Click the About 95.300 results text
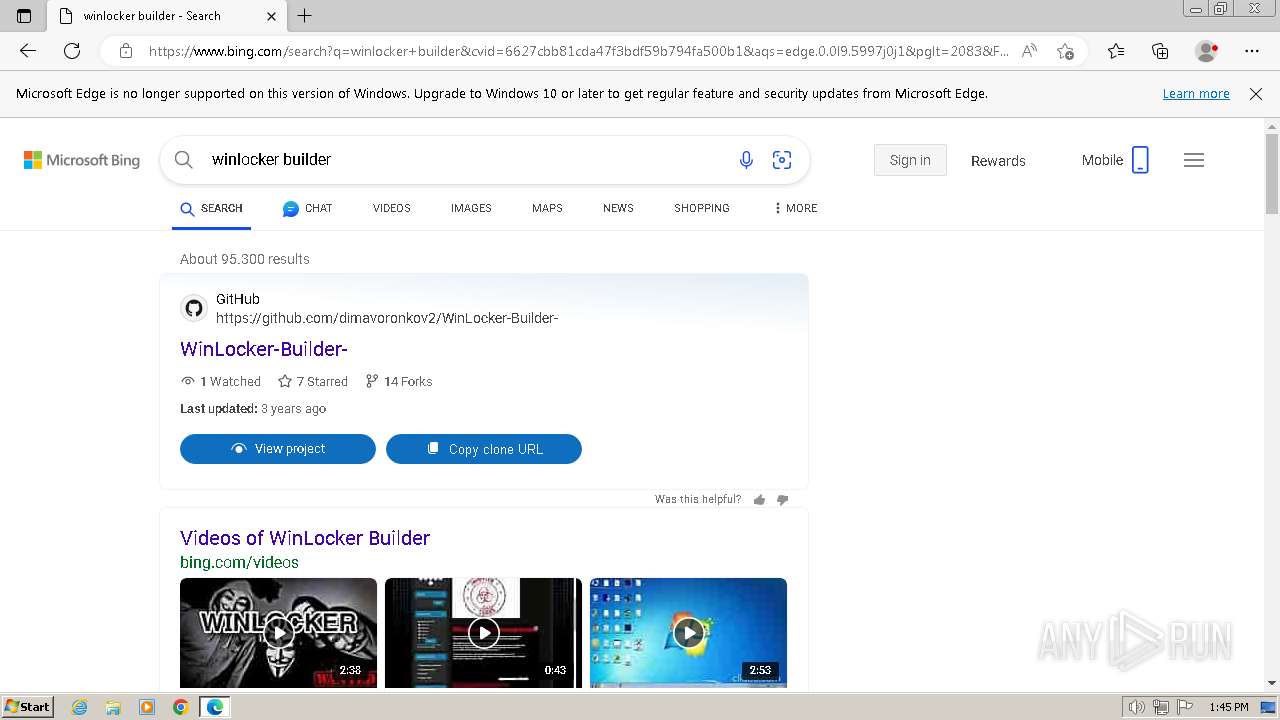The image size is (1280, 720). [245, 259]
